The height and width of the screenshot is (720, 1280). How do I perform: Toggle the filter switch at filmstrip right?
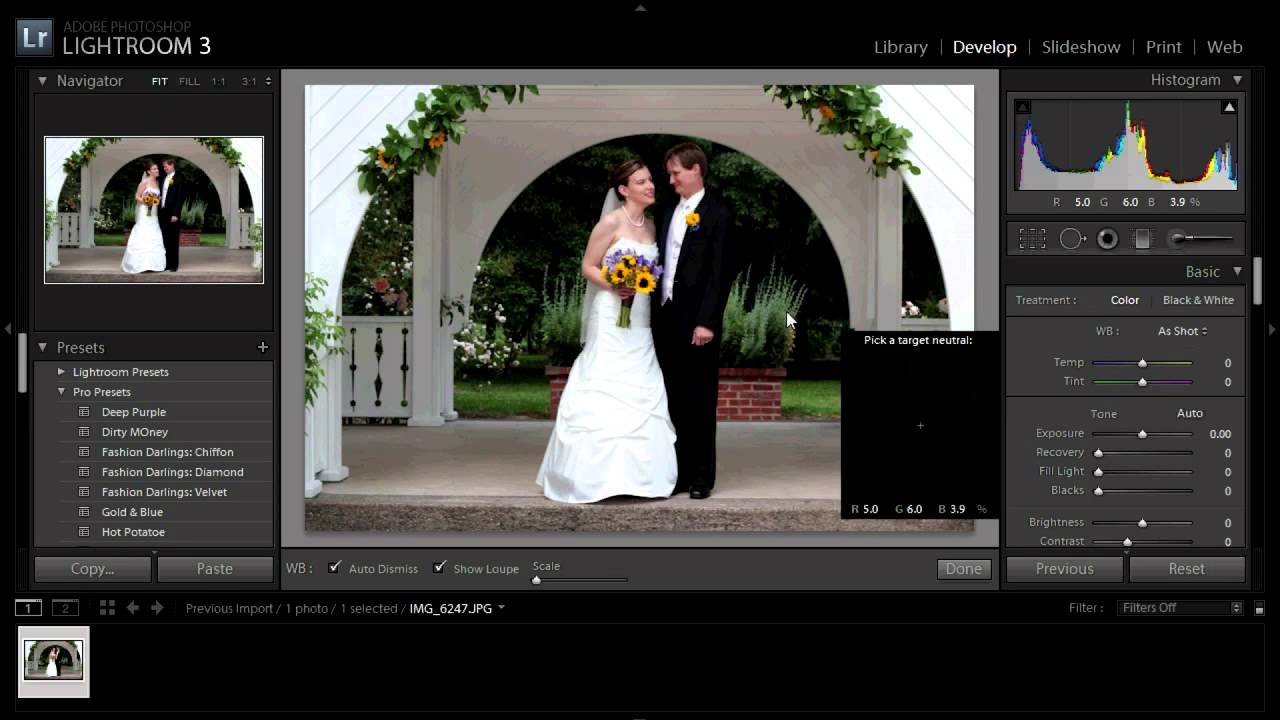click(1259, 608)
